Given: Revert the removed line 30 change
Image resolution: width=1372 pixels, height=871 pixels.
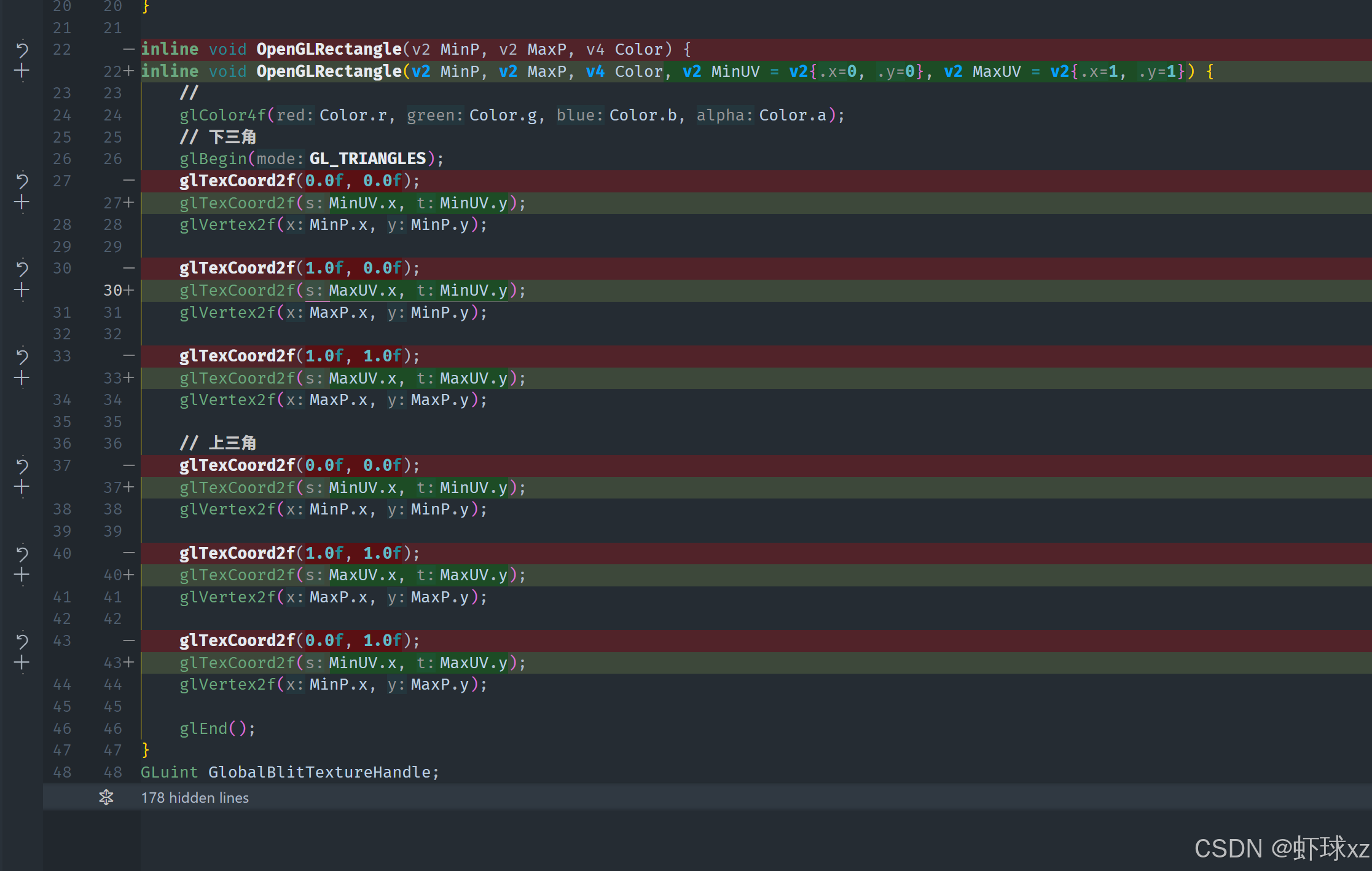Looking at the screenshot, I should (22, 269).
